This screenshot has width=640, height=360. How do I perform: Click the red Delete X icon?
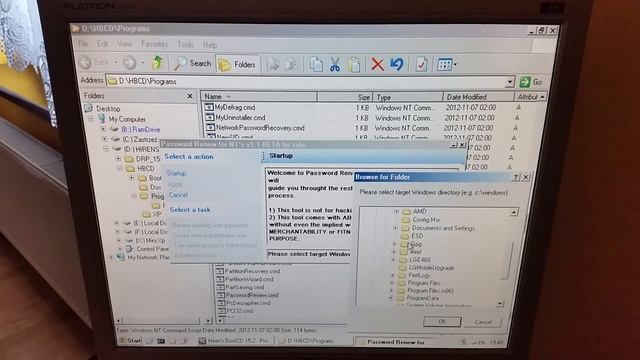[x=377, y=64]
